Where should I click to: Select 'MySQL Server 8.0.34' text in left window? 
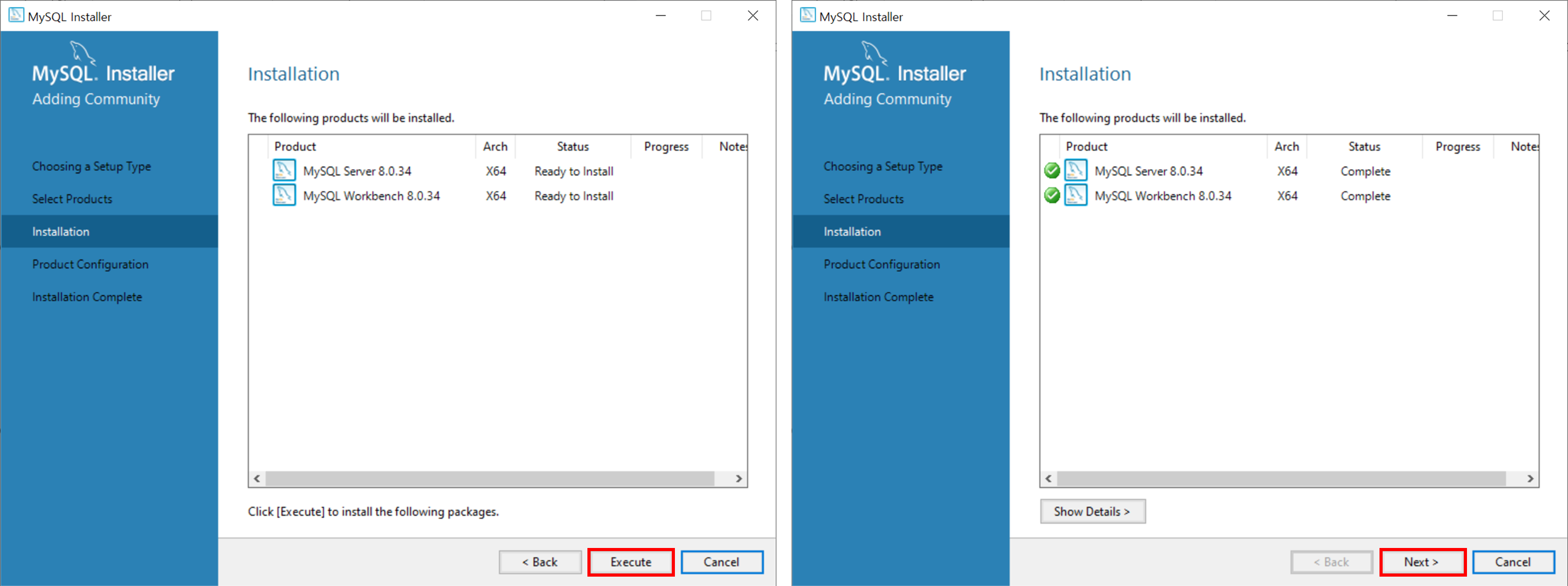click(357, 171)
